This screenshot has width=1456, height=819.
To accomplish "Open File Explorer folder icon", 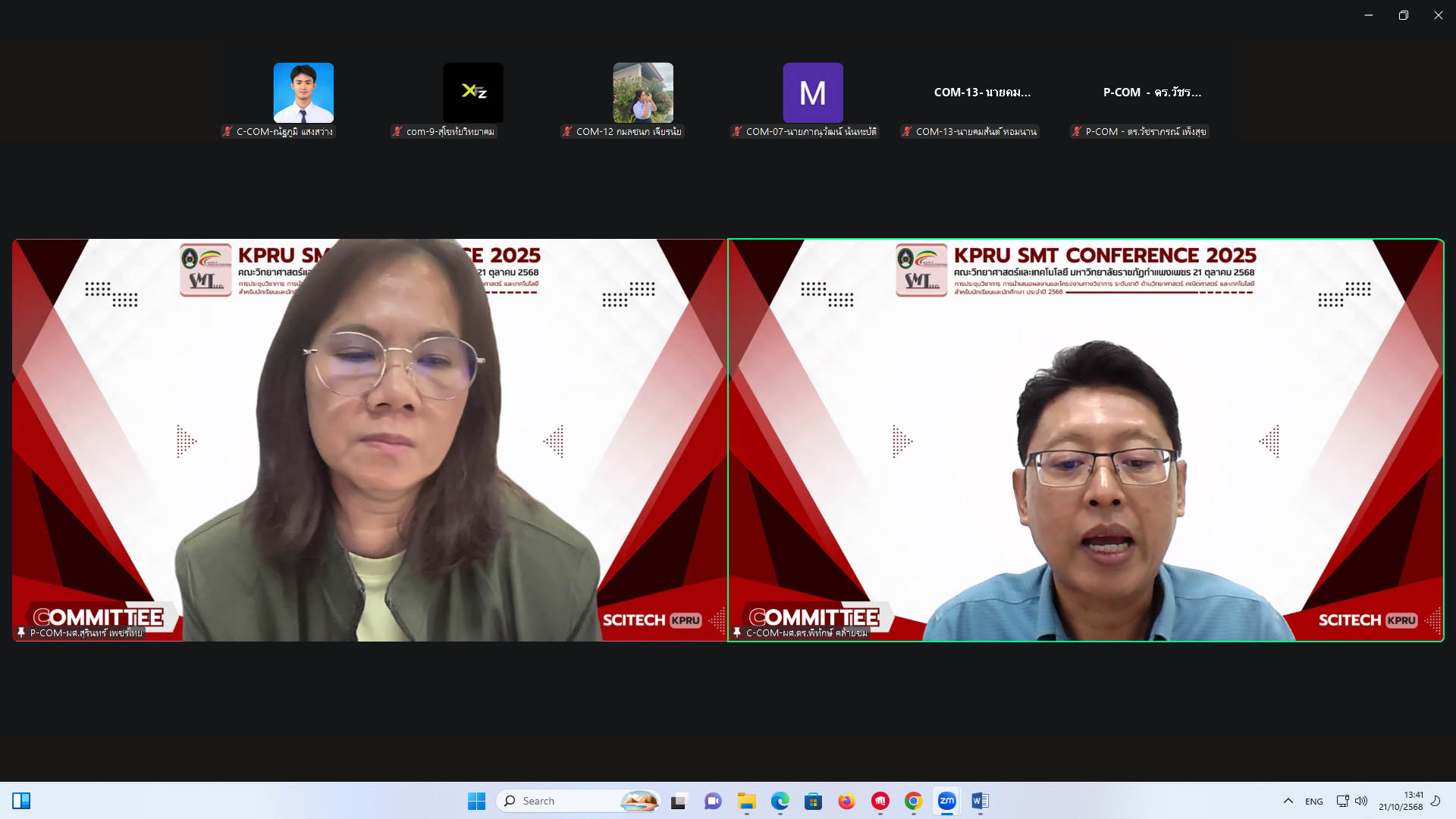I will [x=746, y=801].
